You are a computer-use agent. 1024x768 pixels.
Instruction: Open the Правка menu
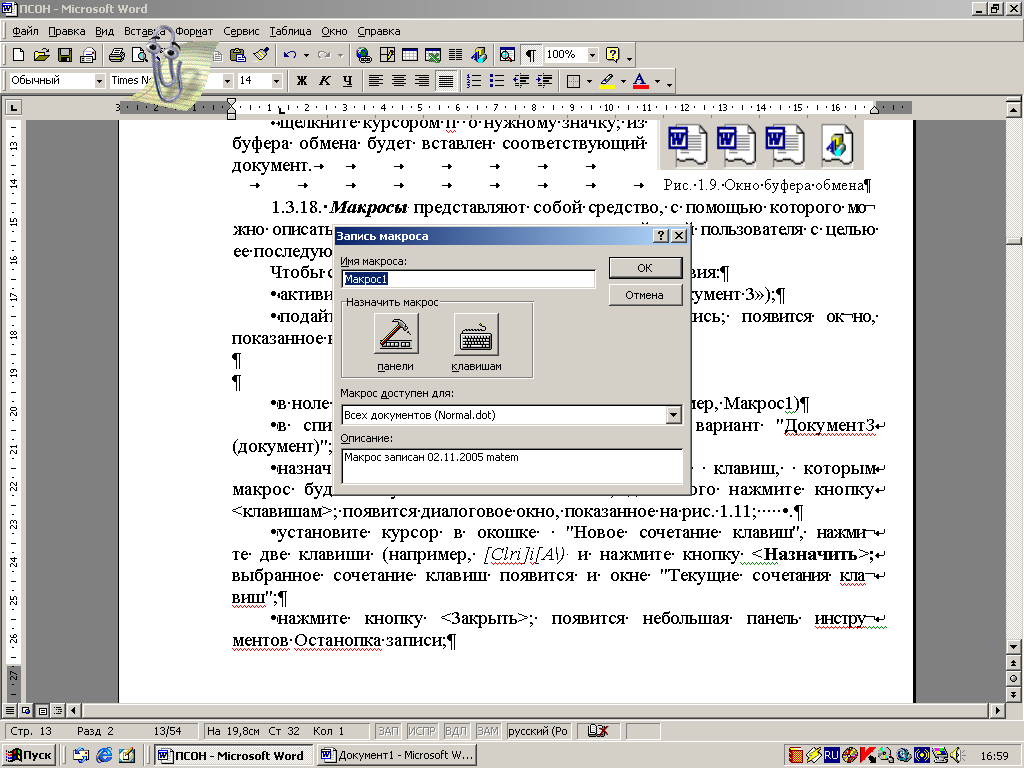pyautogui.click(x=67, y=31)
